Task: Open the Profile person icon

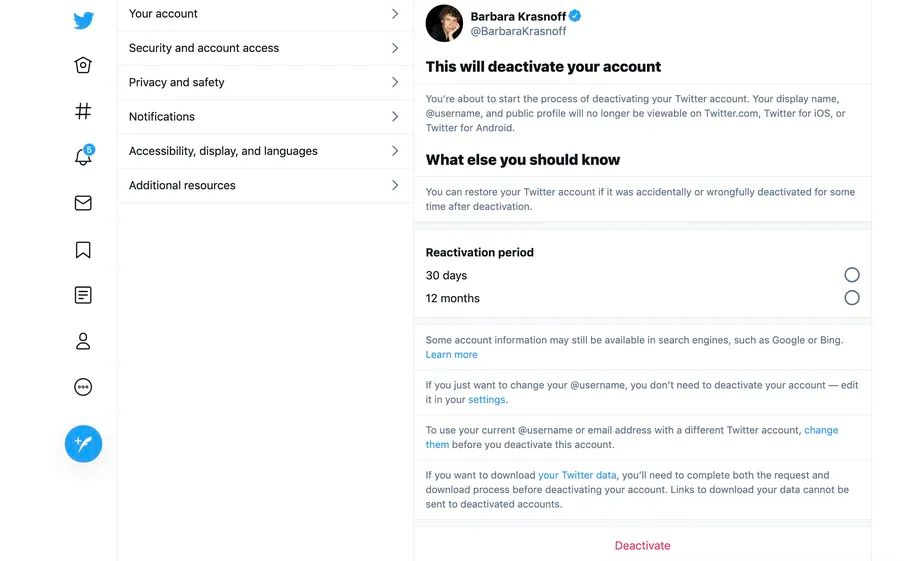Action: 83,341
